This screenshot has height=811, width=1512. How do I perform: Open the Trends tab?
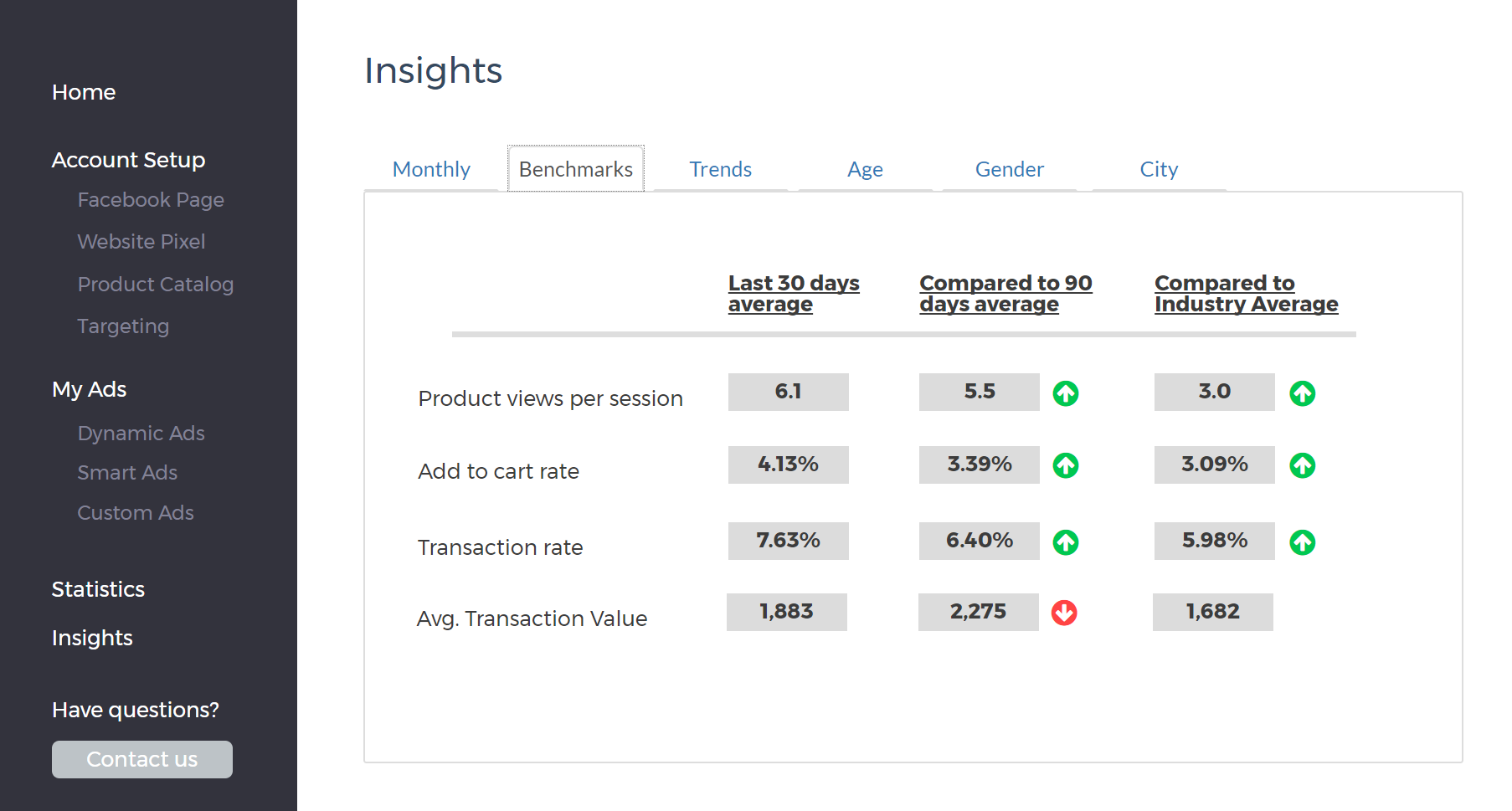click(720, 169)
